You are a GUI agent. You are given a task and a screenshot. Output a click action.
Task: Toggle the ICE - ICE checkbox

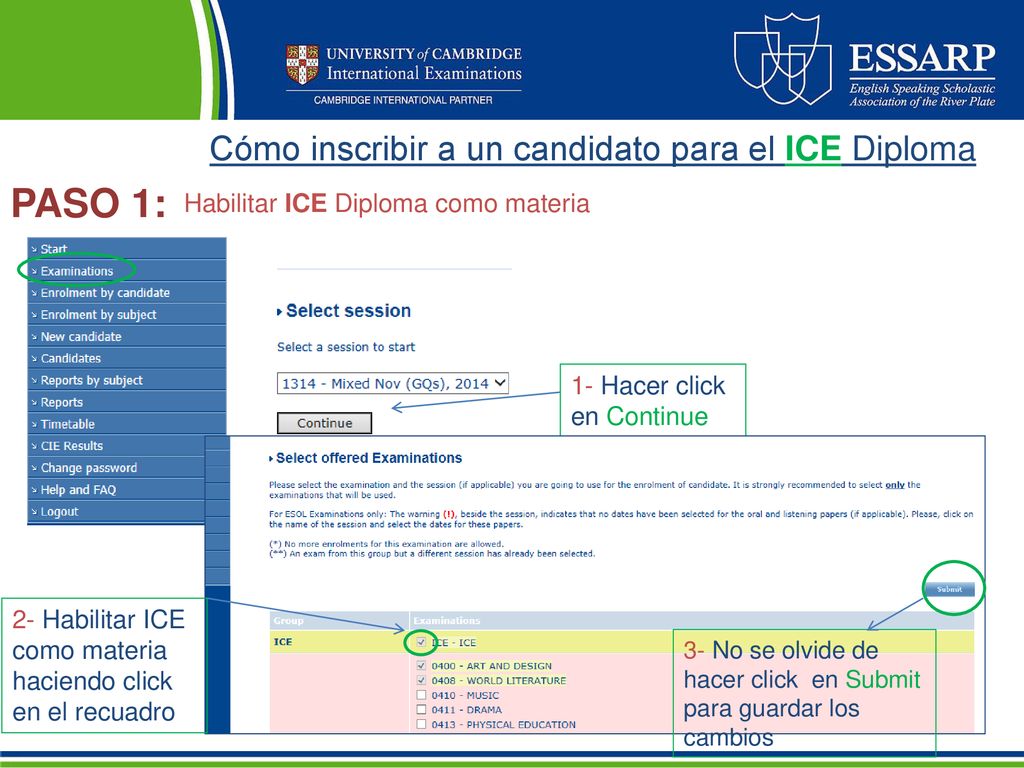tap(421, 642)
